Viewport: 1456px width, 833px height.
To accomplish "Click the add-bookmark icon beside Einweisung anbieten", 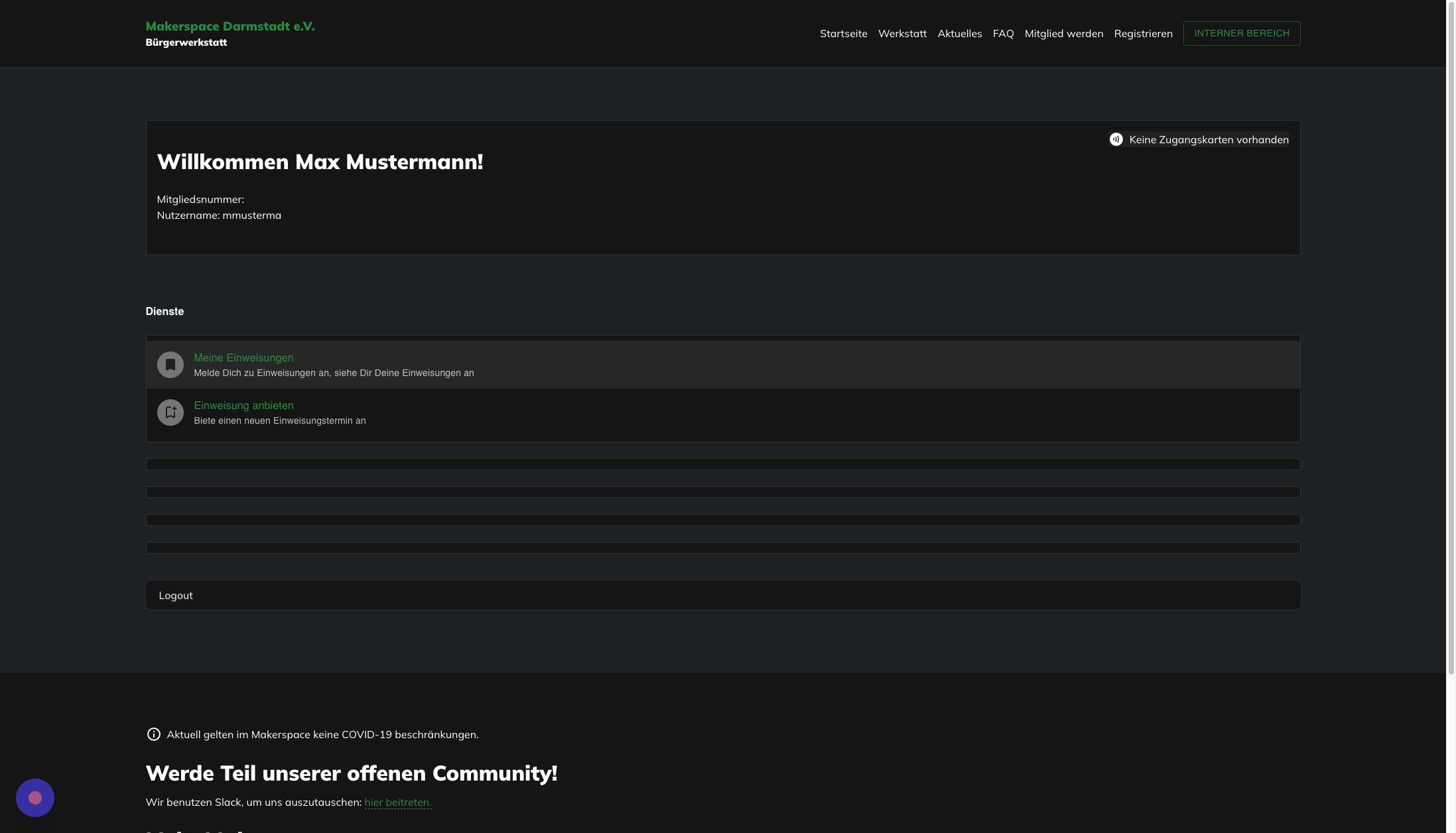I will coord(170,412).
